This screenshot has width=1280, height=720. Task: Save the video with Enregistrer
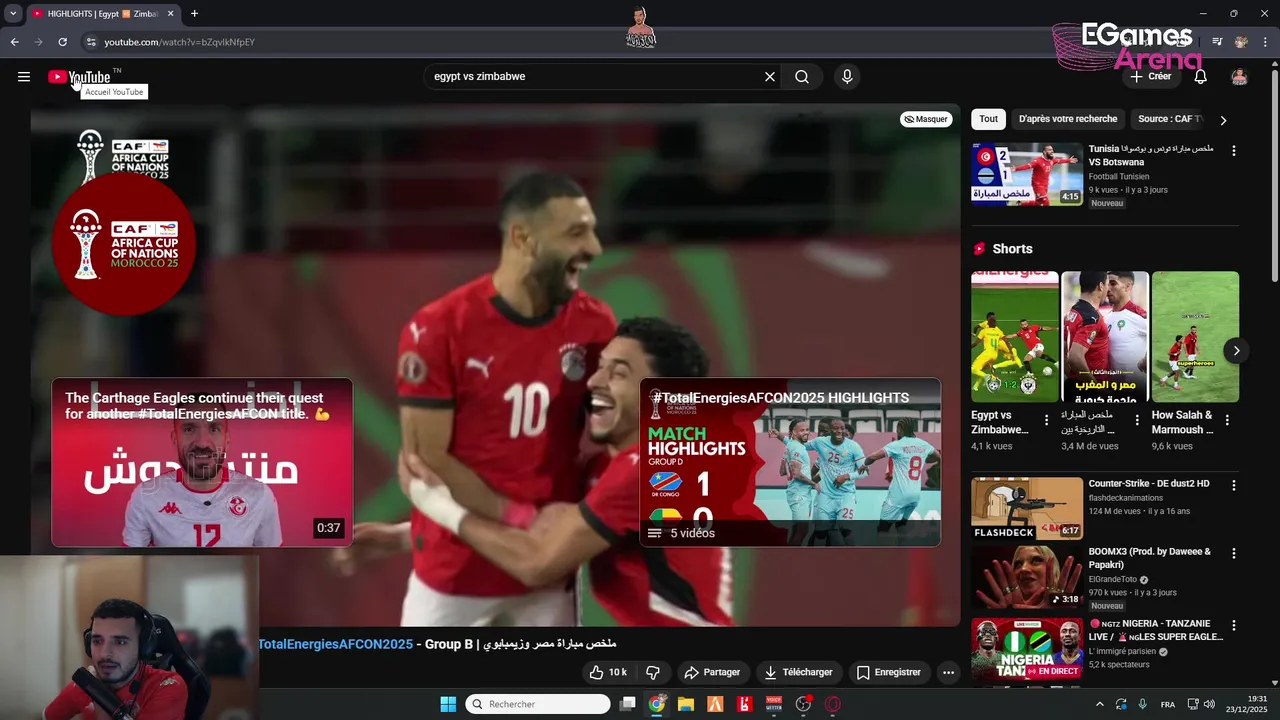888,672
